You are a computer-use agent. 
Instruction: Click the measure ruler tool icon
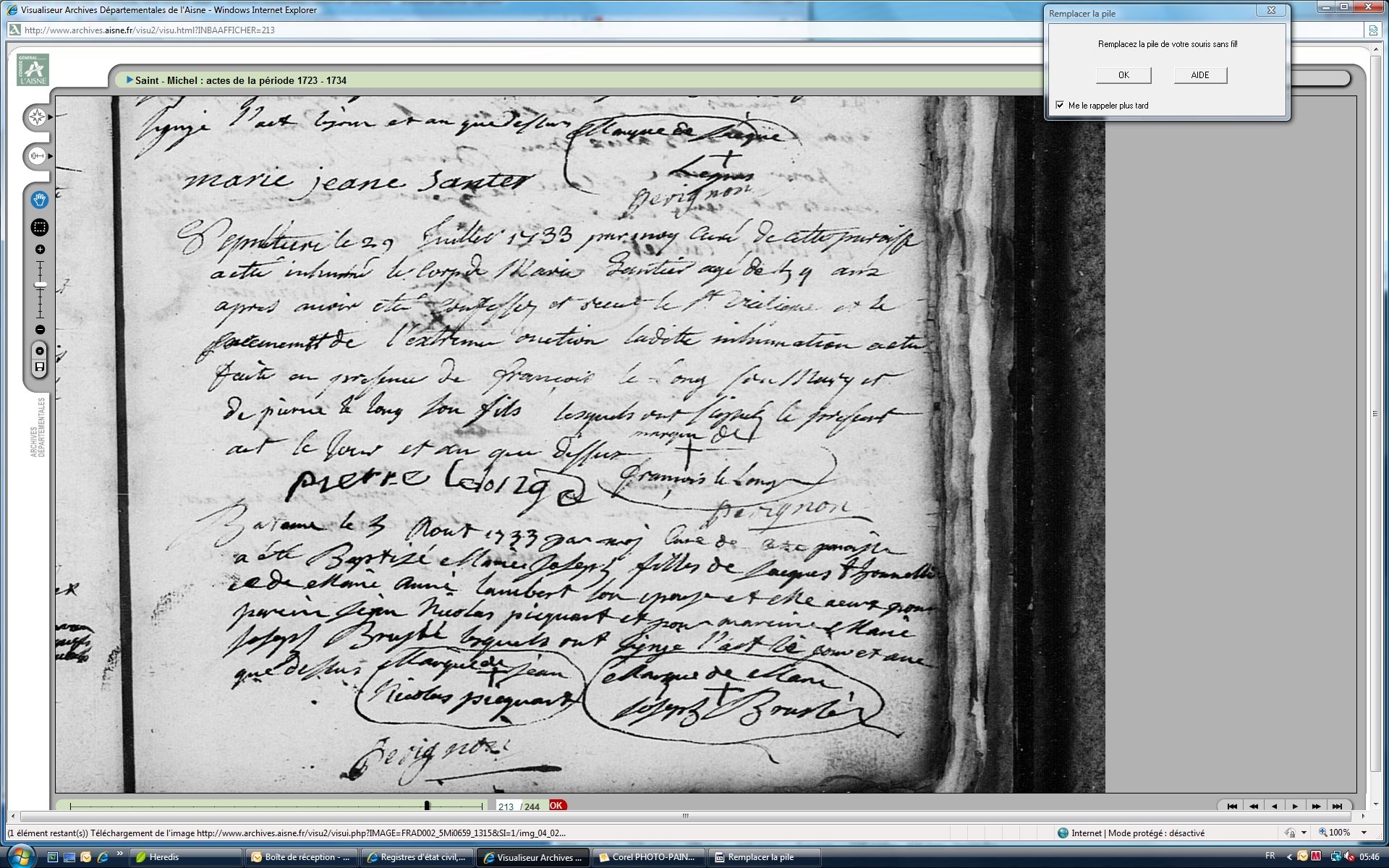(37, 156)
